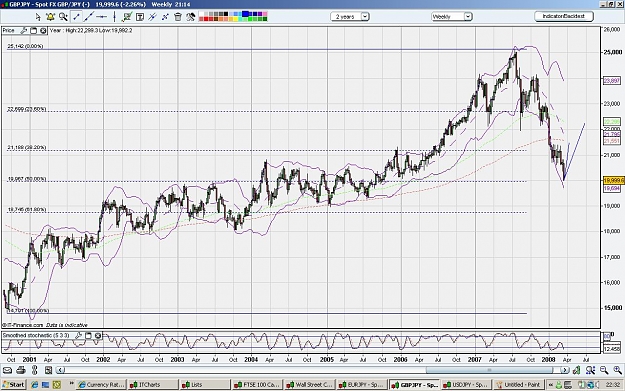Image resolution: width=625 pixels, height=391 pixels.
Task: Click the zoom with arrows icon
Action: 590,370
